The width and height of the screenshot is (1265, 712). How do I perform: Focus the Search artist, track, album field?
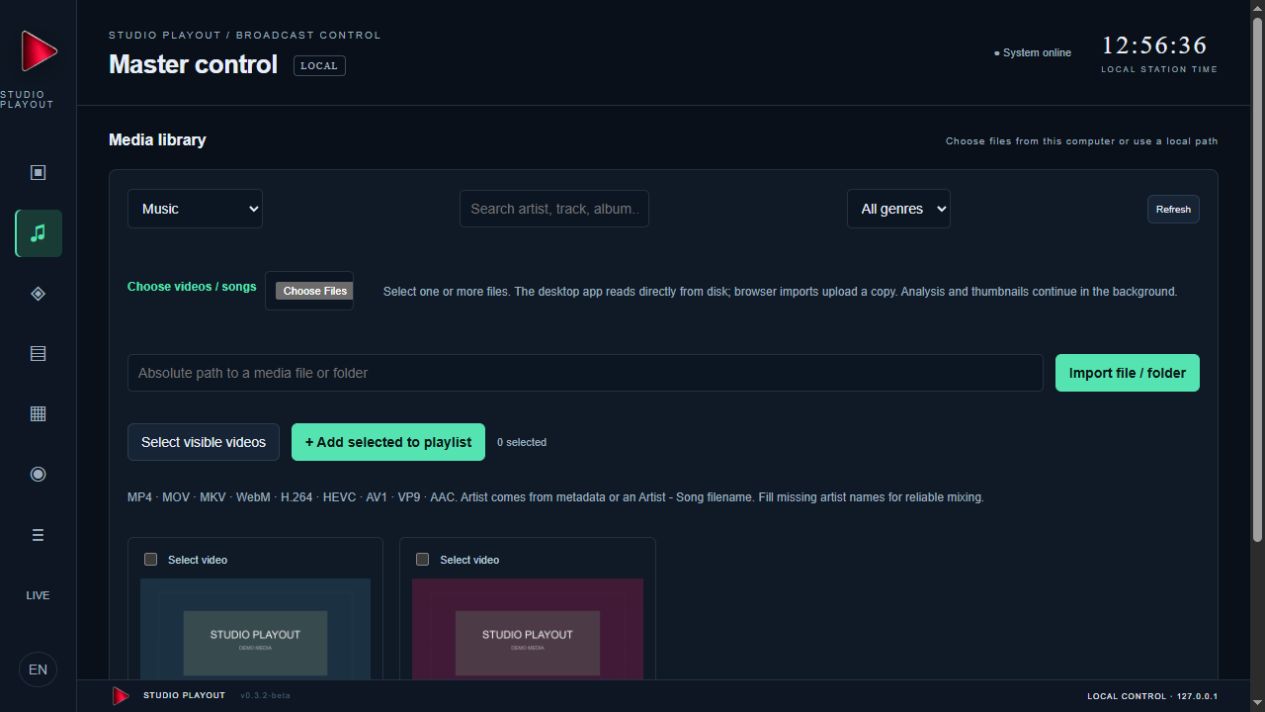point(554,209)
